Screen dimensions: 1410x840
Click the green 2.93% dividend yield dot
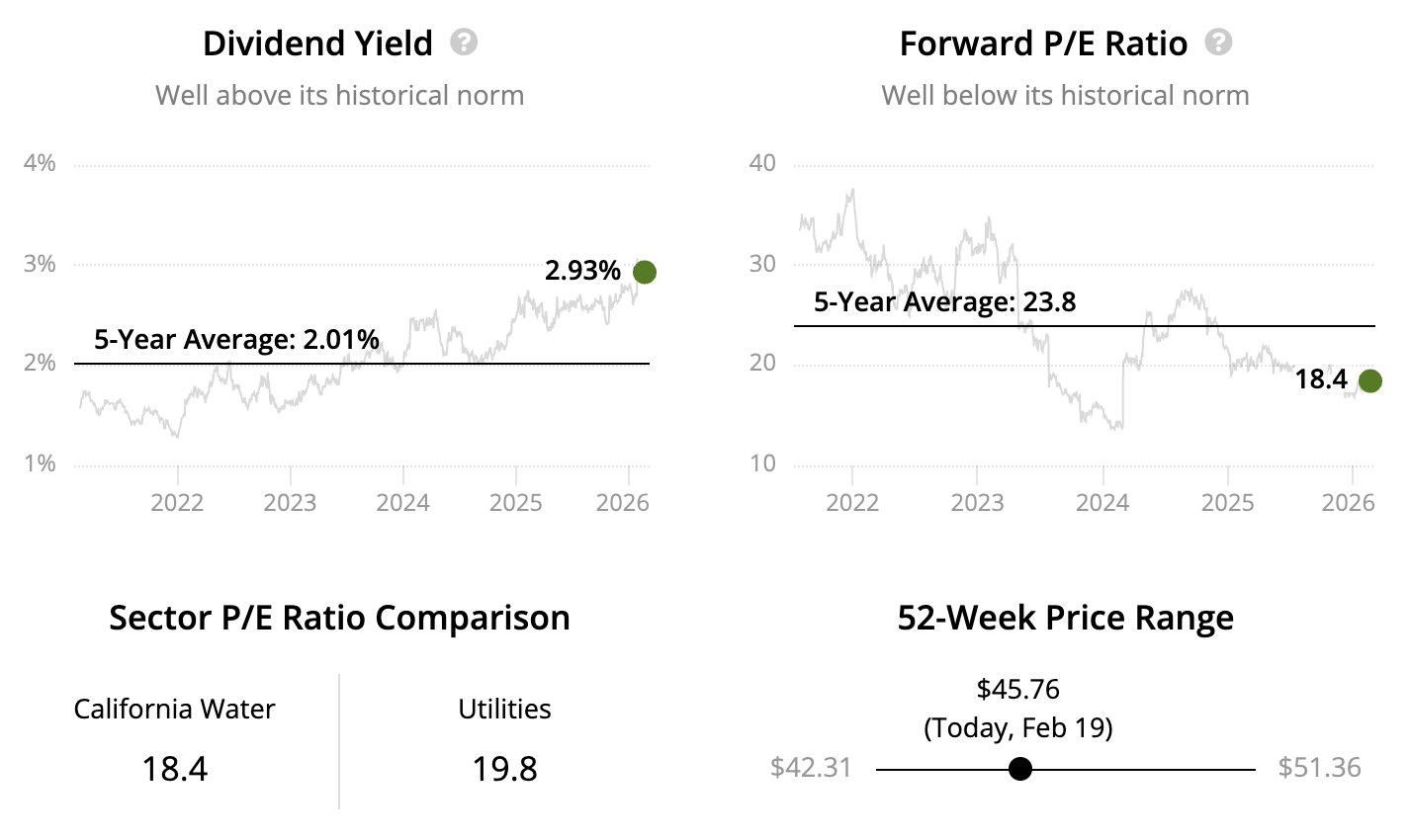[x=644, y=272]
